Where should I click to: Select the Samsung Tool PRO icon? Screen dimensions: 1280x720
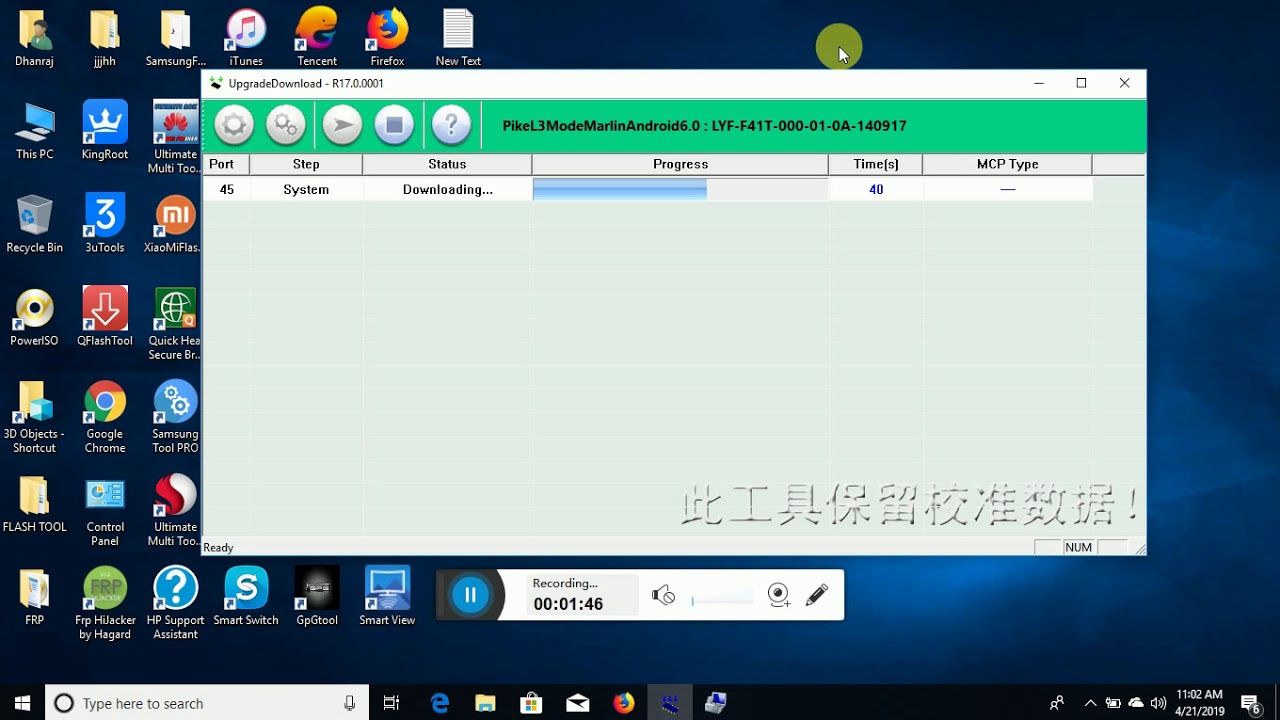(x=175, y=418)
